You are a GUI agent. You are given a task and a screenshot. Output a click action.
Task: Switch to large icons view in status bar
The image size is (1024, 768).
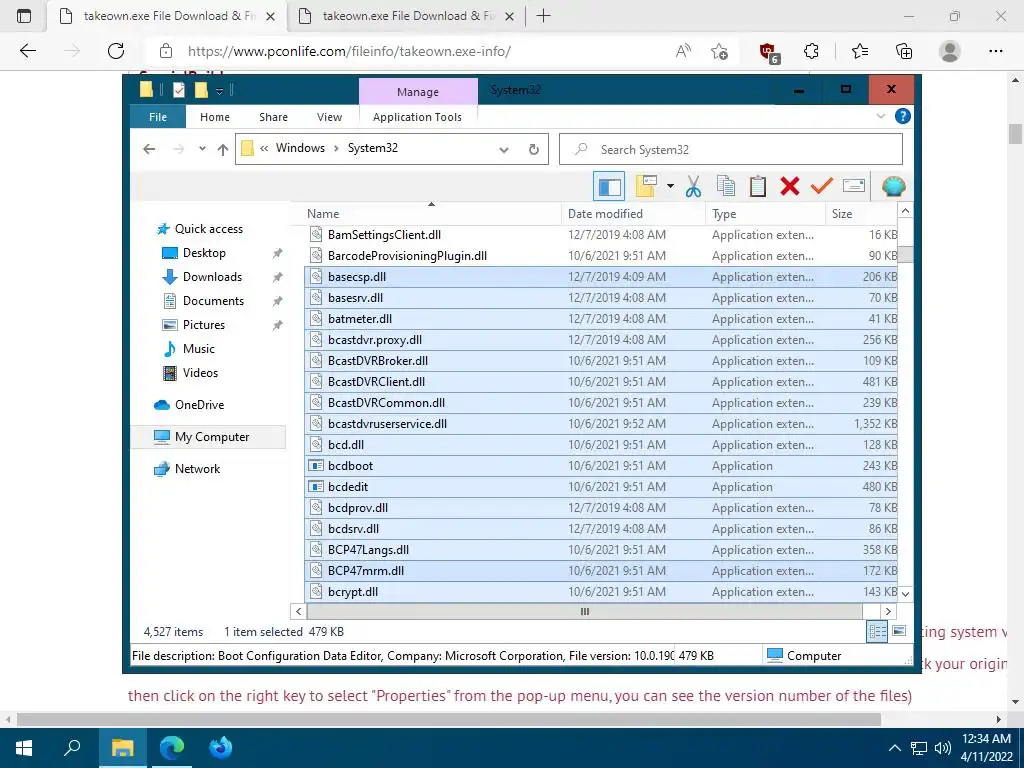(899, 631)
